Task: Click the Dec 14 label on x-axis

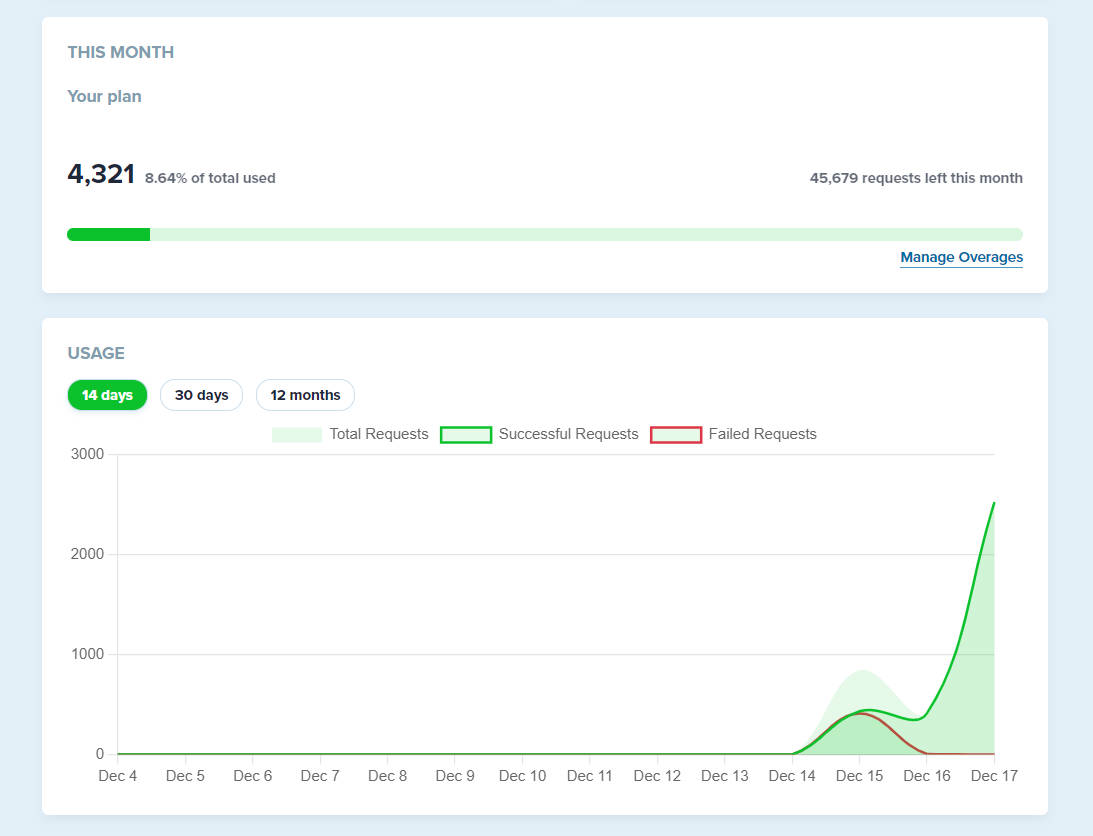Action: click(x=792, y=775)
